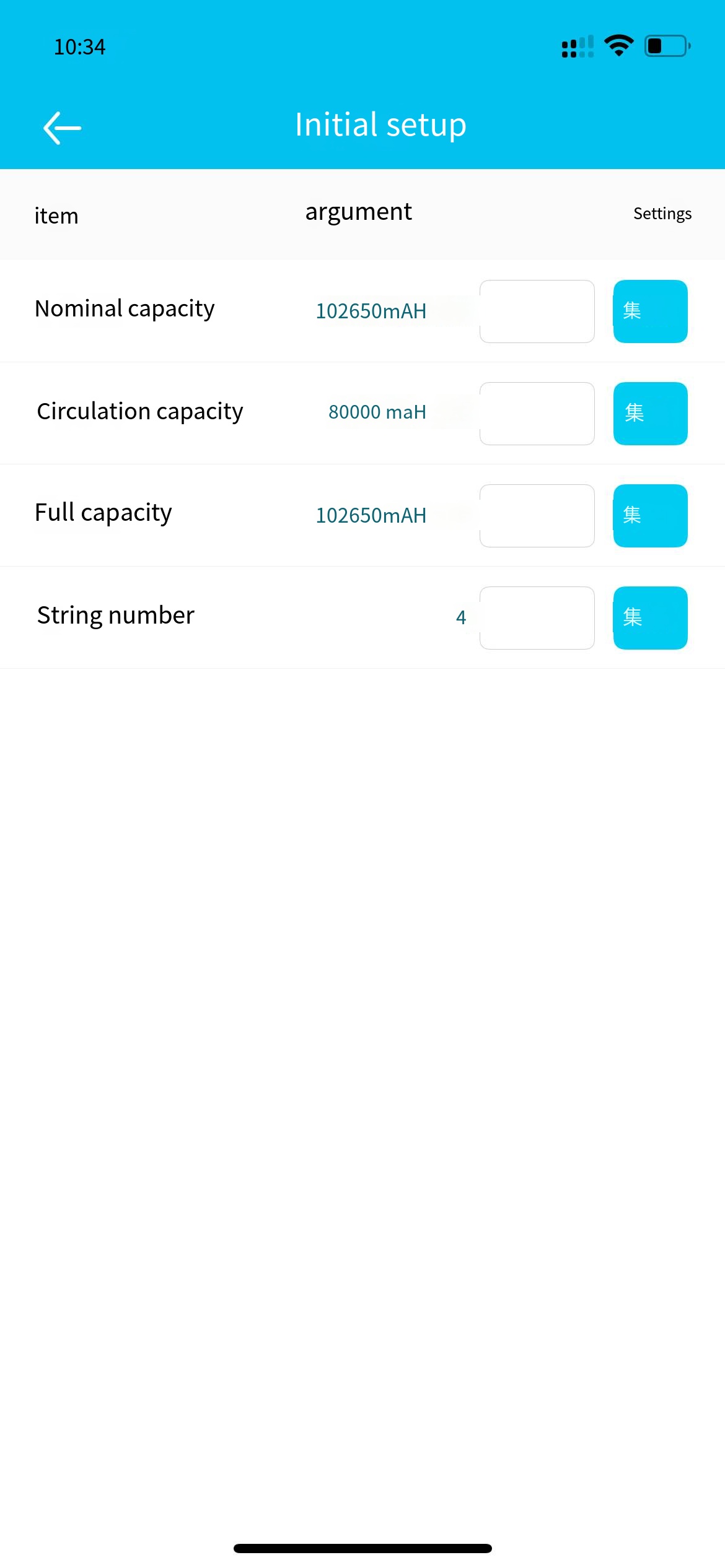
Task: Tap the 80000 maH circulation value
Action: pyautogui.click(x=377, y=412)
